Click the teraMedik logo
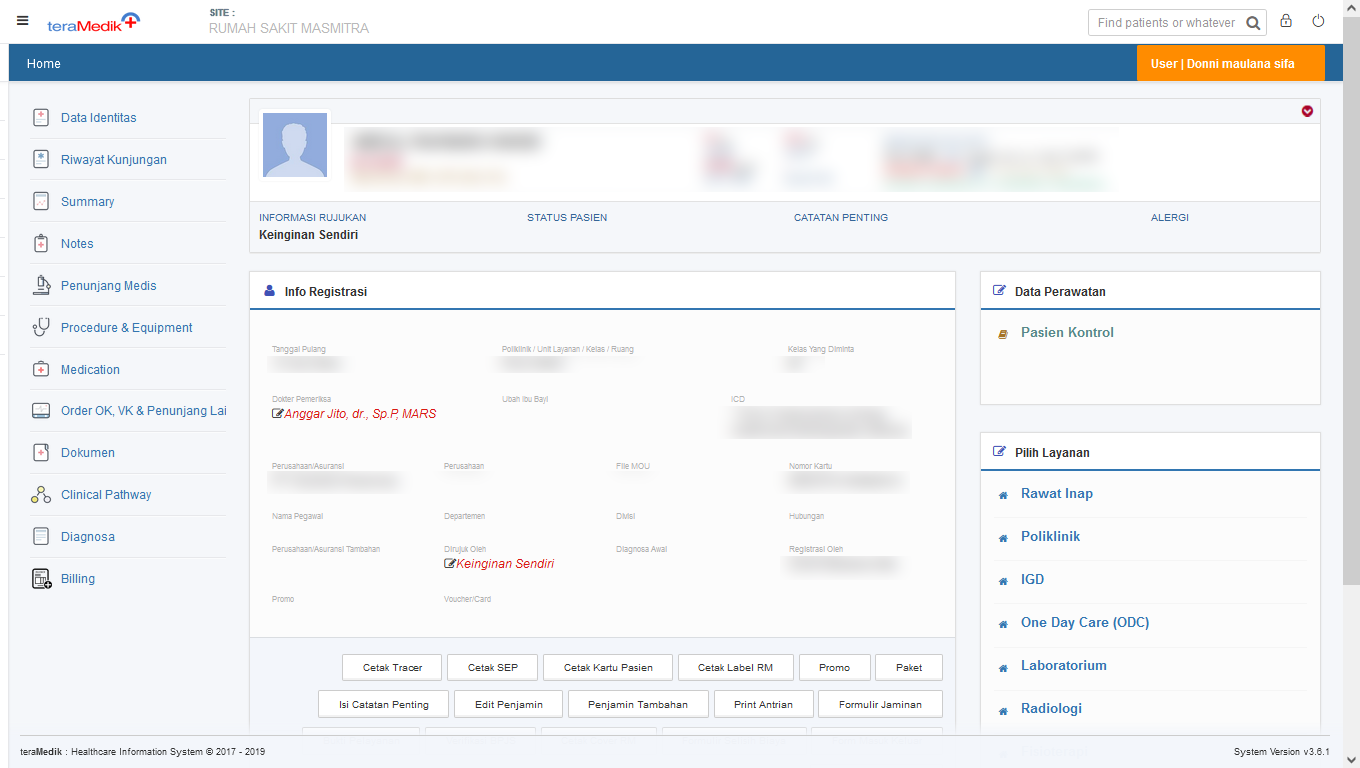 tap(94, 22)
